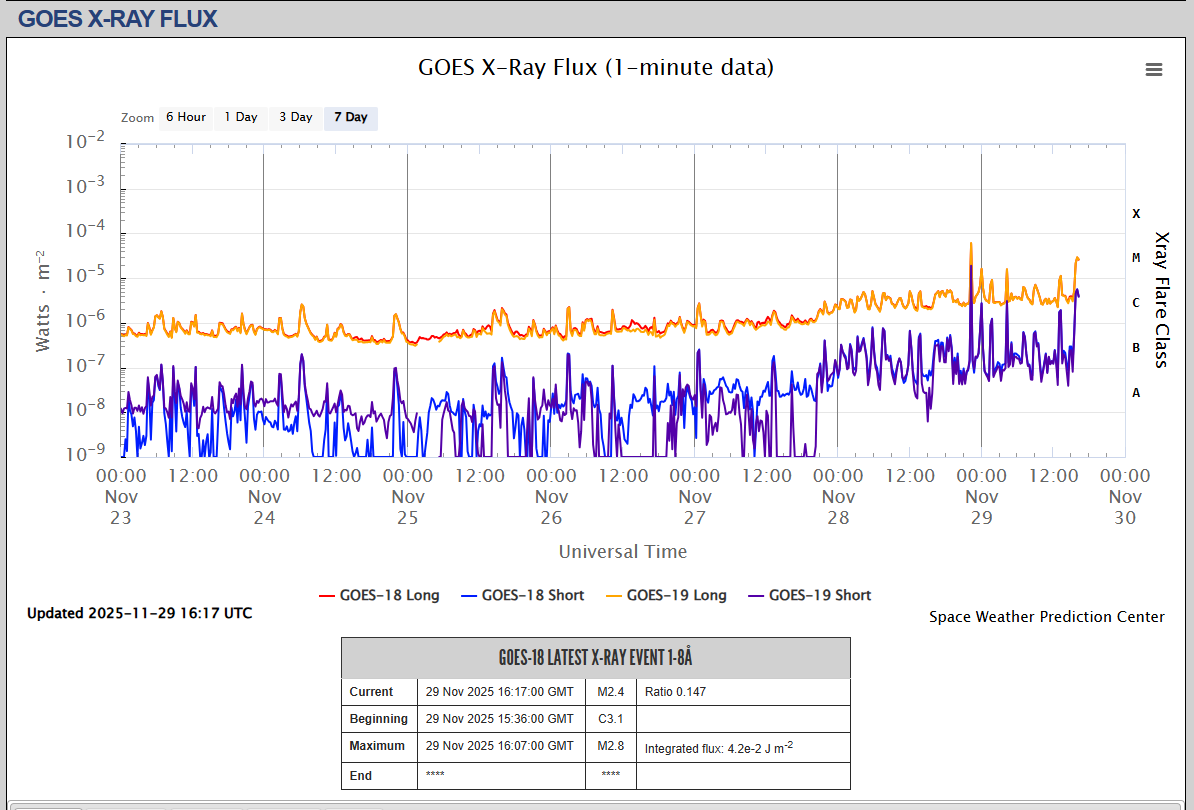Click the chart title GOES X-Ray Flux
The width and height of the screenshot is (1194, 810).
(x=595, y=68)
